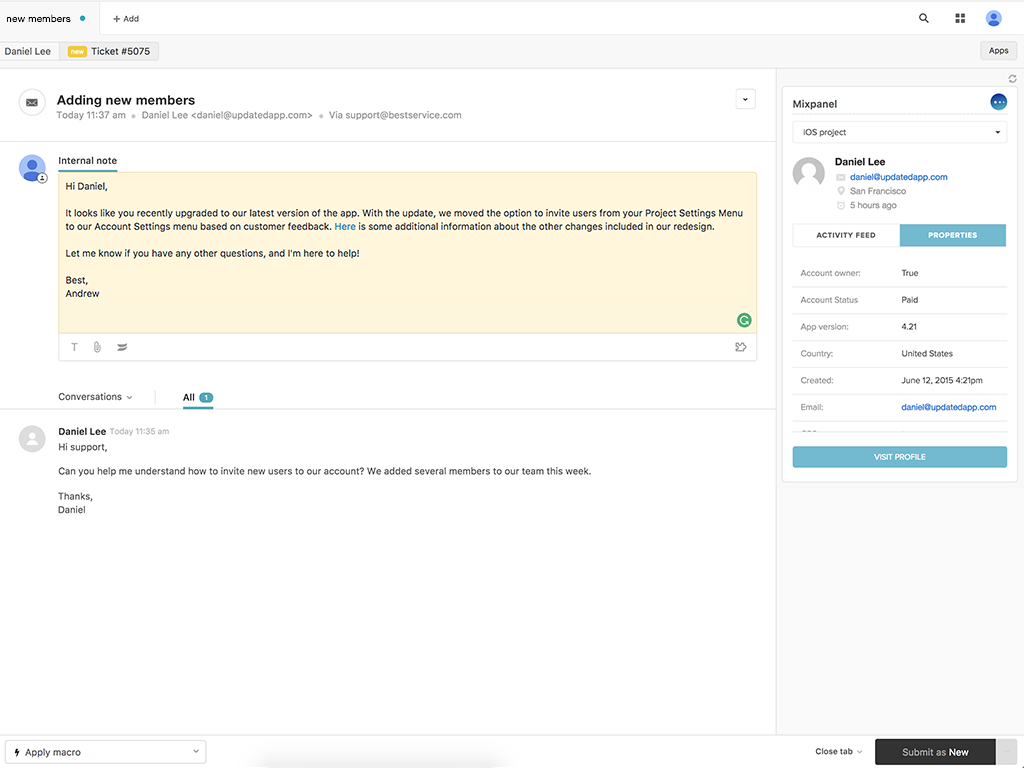1024x768 pixels.
Task: Click the Mixpanel blue dots icon
Action: 998,102
